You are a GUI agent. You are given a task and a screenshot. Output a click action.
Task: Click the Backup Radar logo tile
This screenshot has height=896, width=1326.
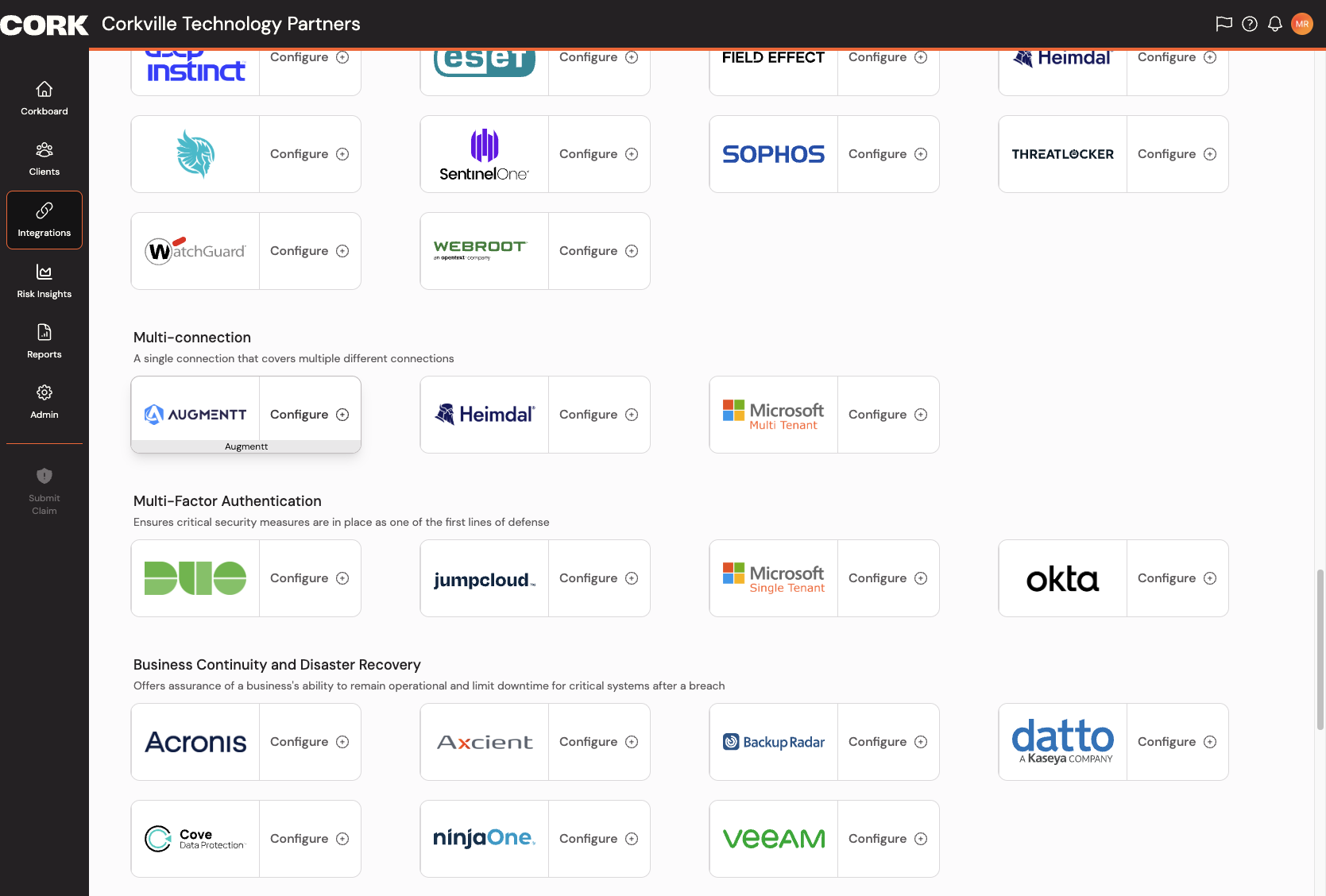[774, 742]
